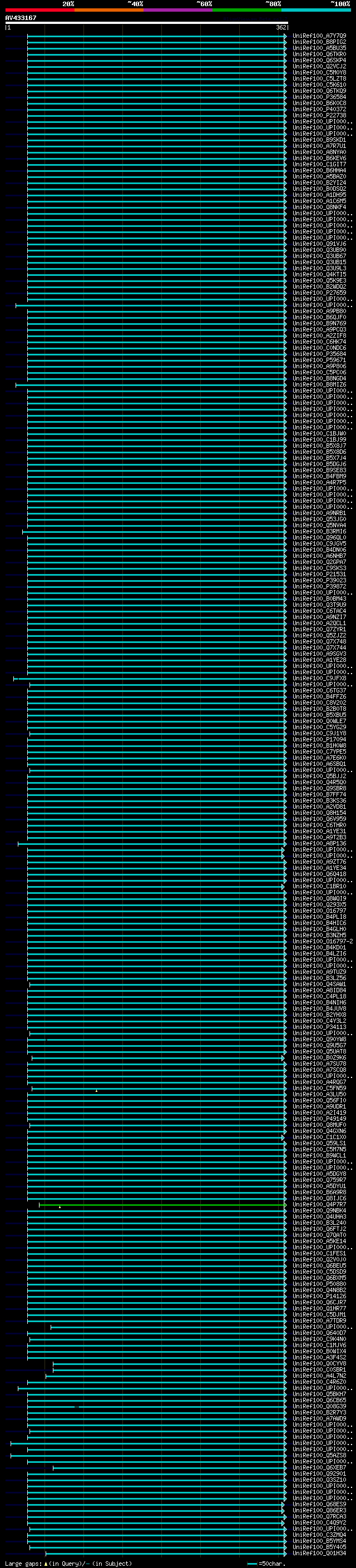Image resolution: width=356 pixels, height=1568 pixels.
Task: Select the UniRef100_P50880 label
Action: tap(319, 1284)
